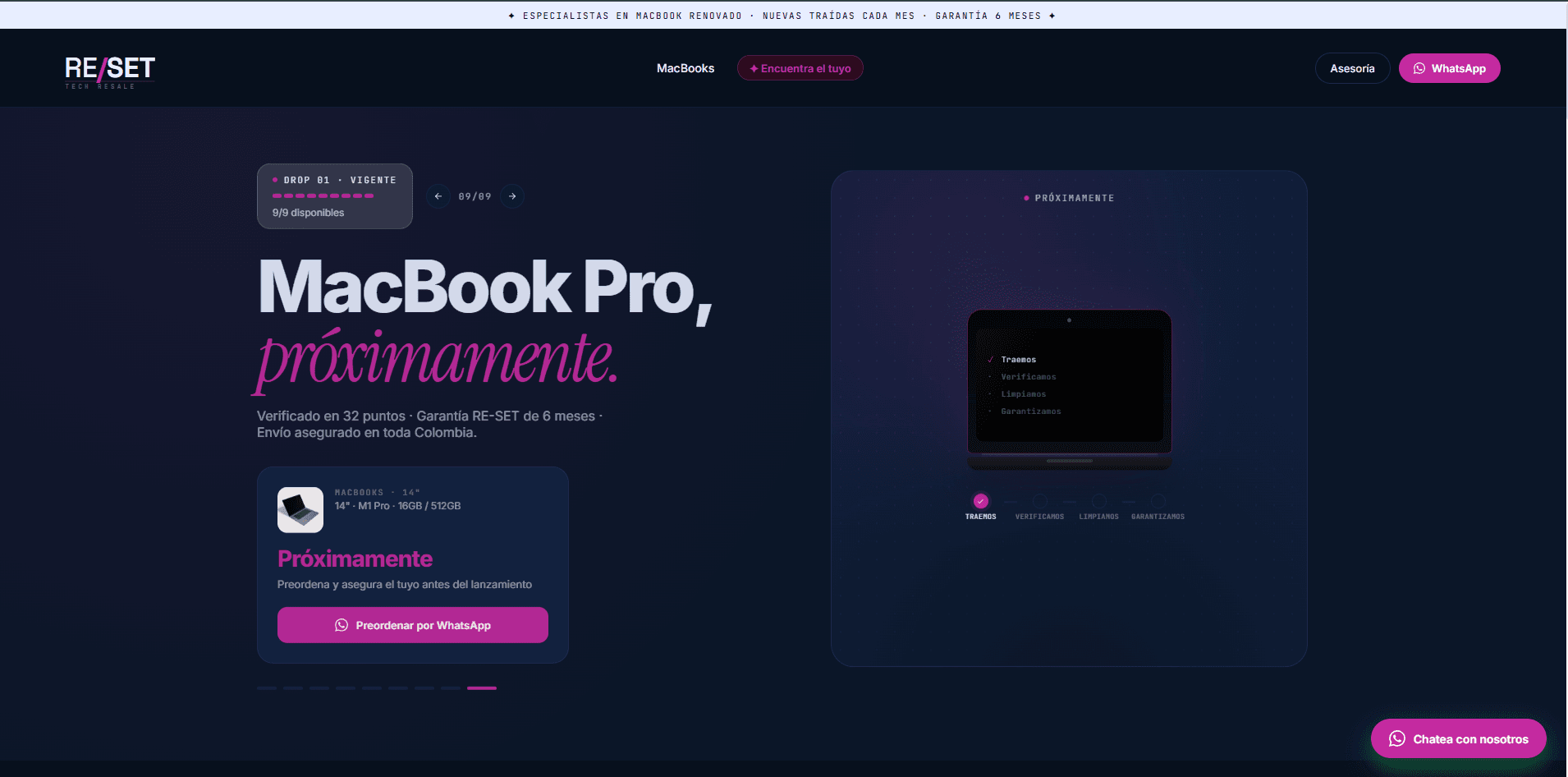
Task: Open the MacBooks navigation link
Action: 685,68
